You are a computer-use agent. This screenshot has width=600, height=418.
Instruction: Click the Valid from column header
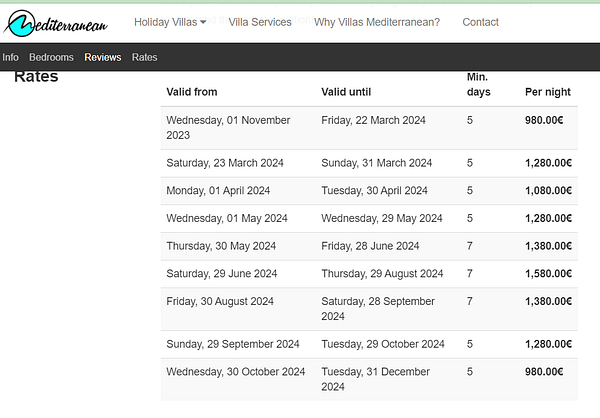pos(194,92)
